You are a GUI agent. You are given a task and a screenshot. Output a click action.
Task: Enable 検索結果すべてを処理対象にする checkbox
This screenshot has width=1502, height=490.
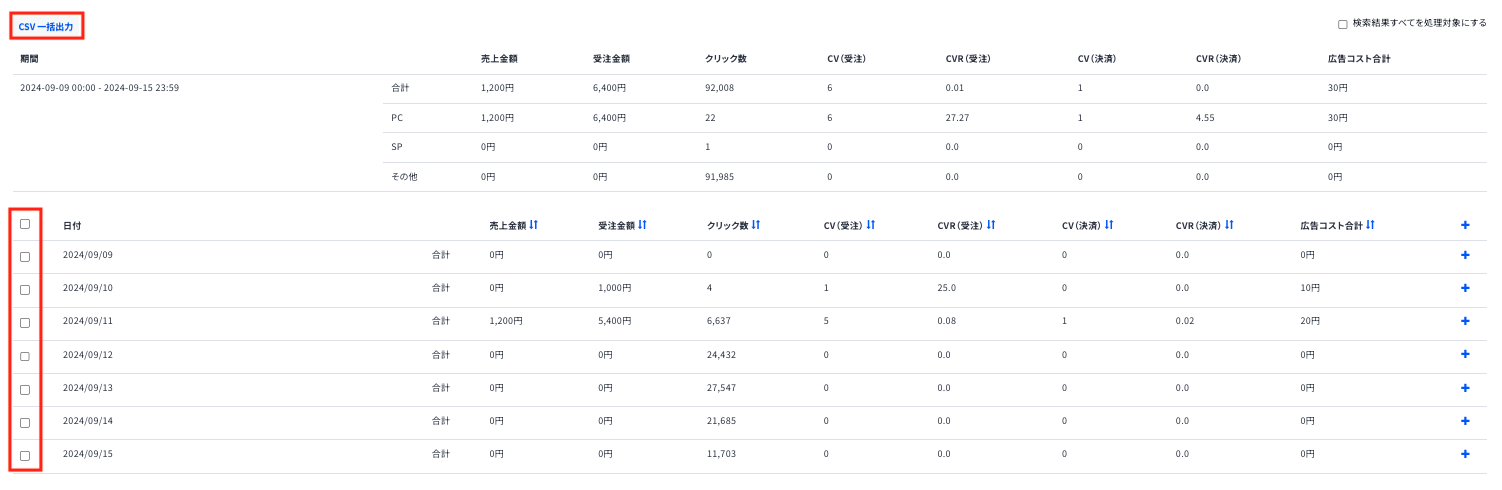point(1343,24)
